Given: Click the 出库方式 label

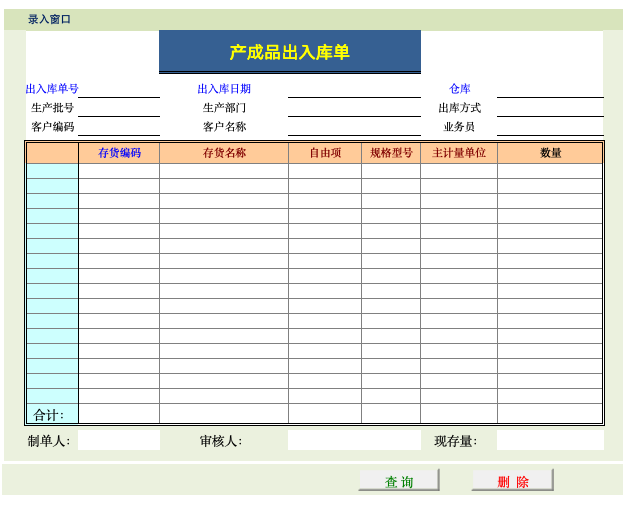Looking at the screenshot, I should pos(459,108).
